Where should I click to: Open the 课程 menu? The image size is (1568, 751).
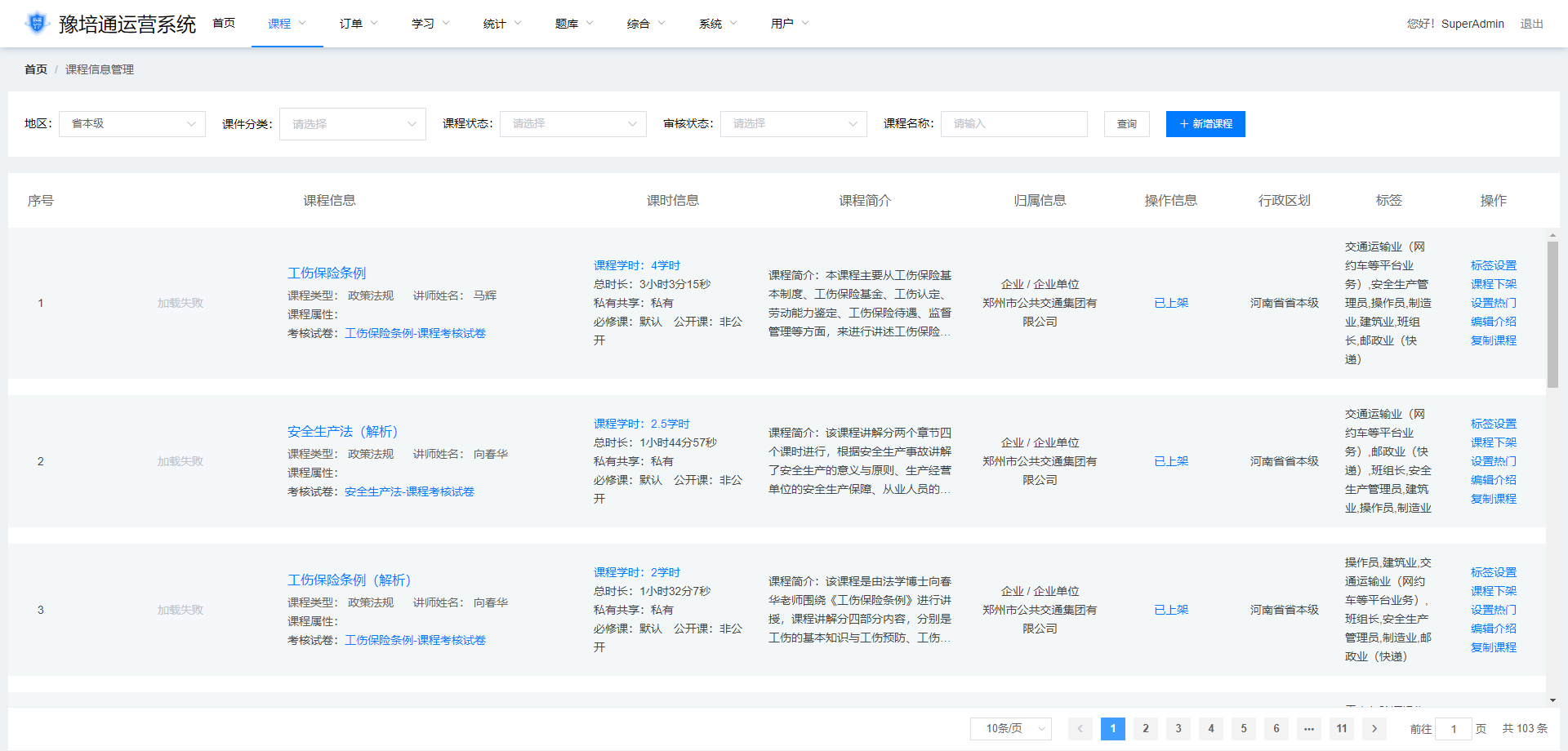287,24
